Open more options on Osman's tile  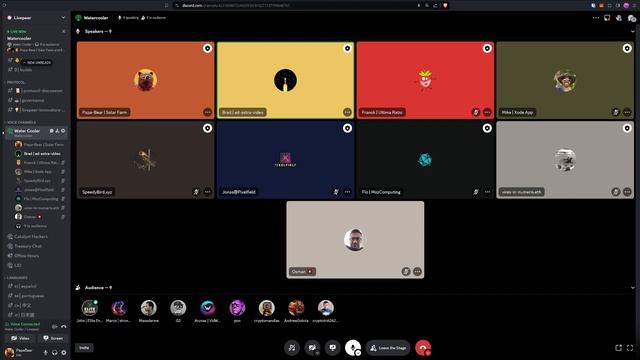tap(417, 271)
